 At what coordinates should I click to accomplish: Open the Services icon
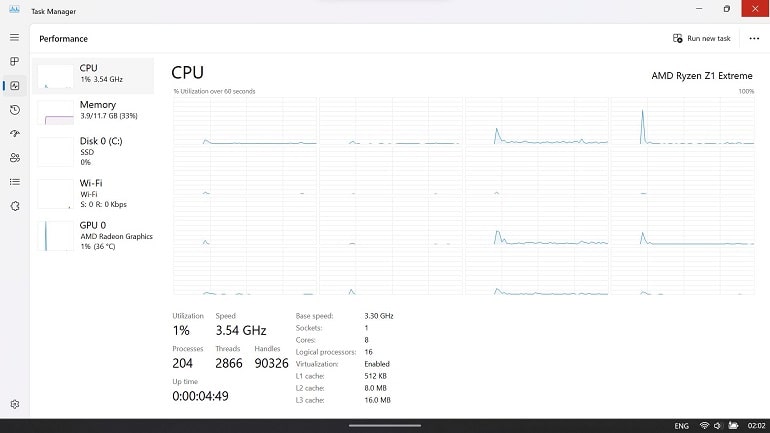[x=15, y=206]
